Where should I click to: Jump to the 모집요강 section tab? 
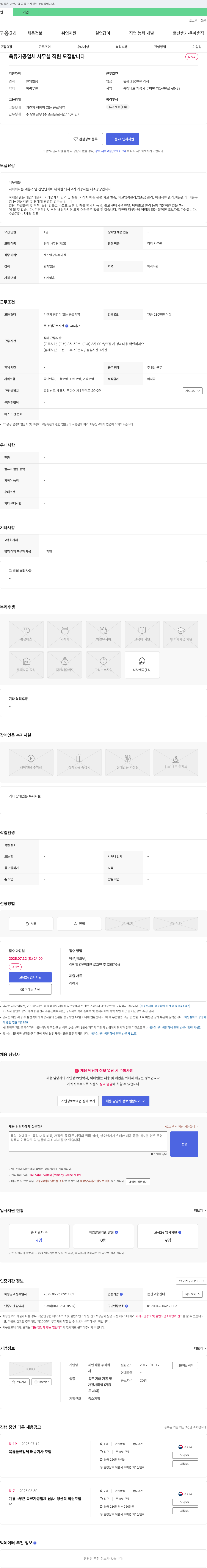pyautogui.click(x=6, y=47)
